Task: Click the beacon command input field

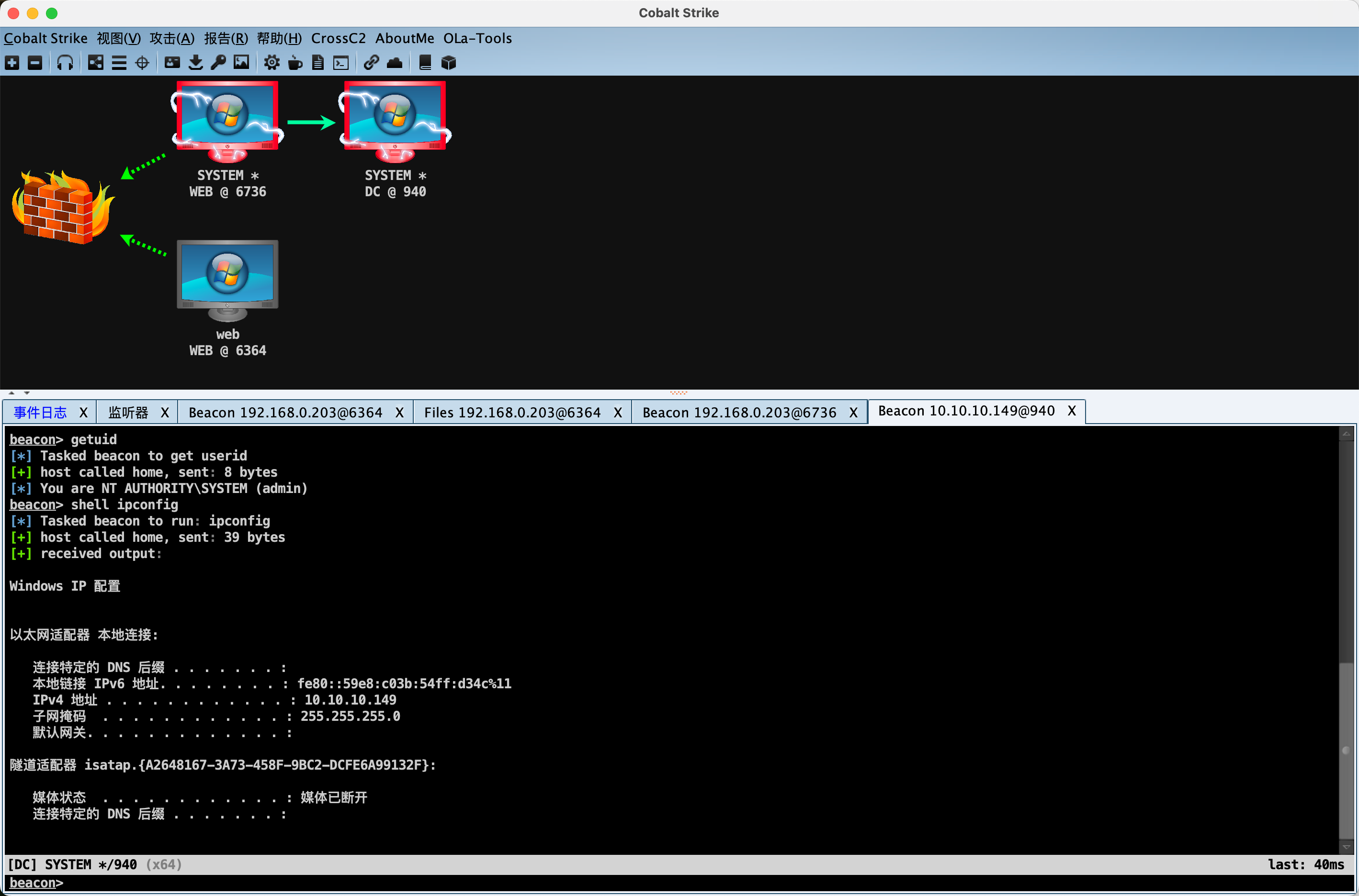Action: (x=686, y=882)
